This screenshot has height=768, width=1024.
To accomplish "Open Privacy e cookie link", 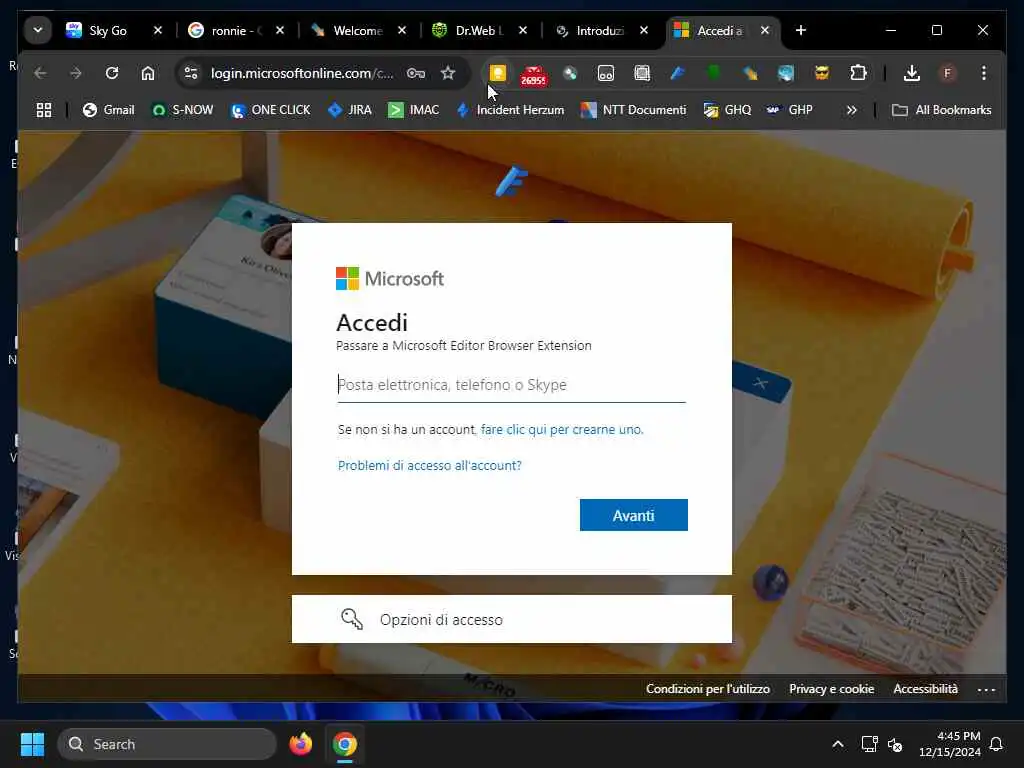I will [x=831, y=689].
